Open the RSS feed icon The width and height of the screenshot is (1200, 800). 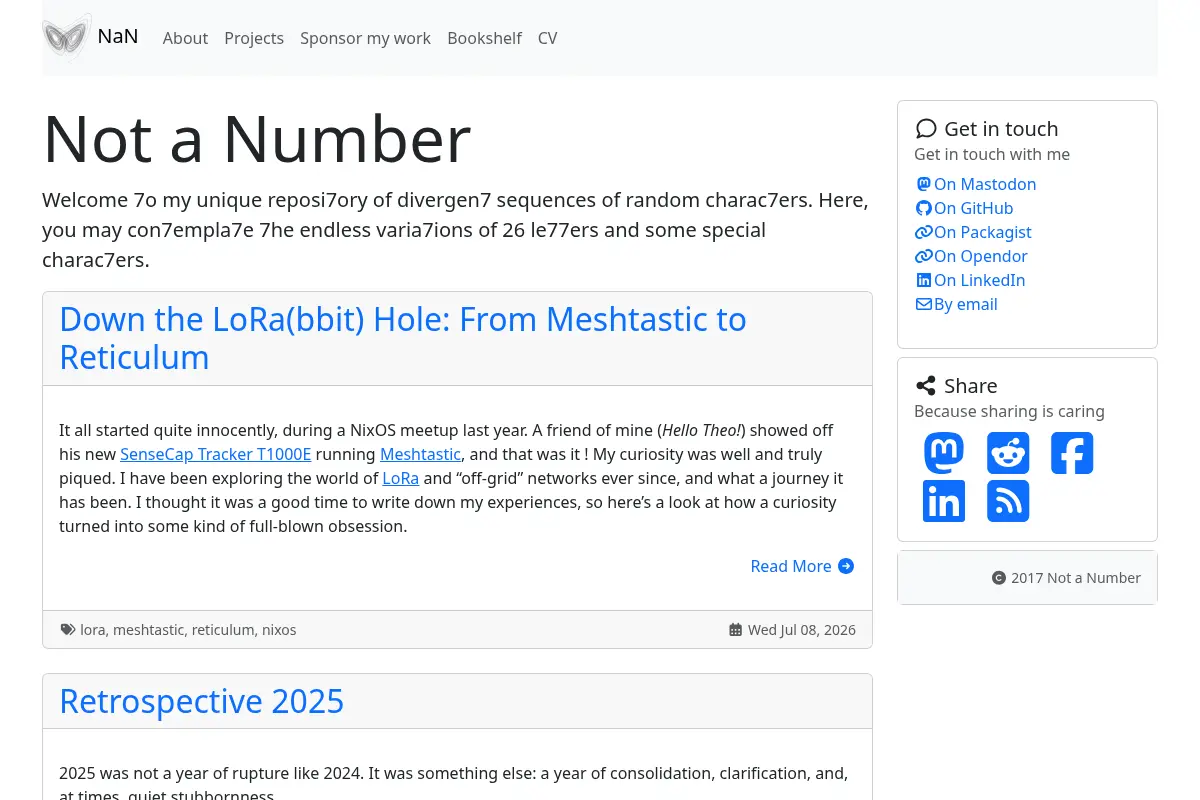1008,501
